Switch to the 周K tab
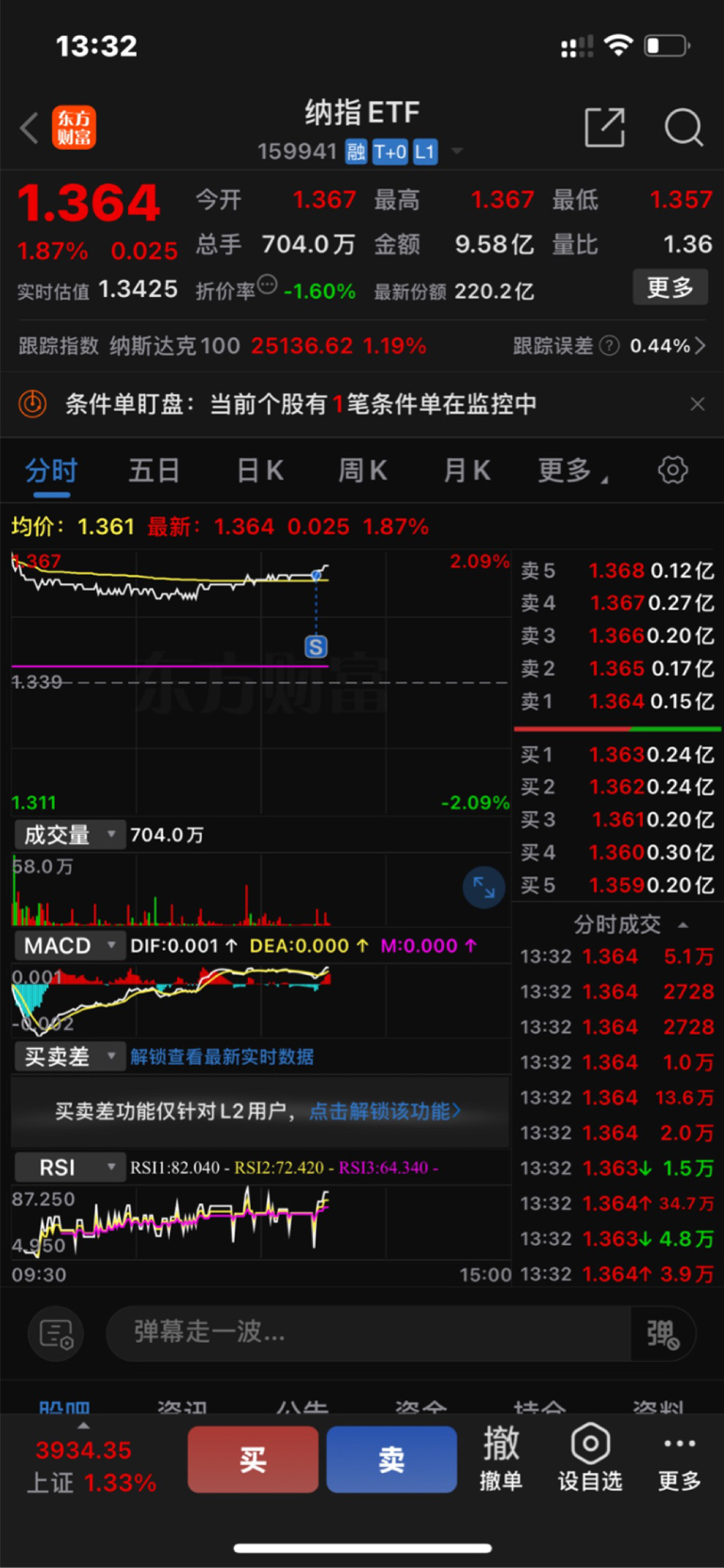The image size is (724, 1568). click(x=363, y=470)
